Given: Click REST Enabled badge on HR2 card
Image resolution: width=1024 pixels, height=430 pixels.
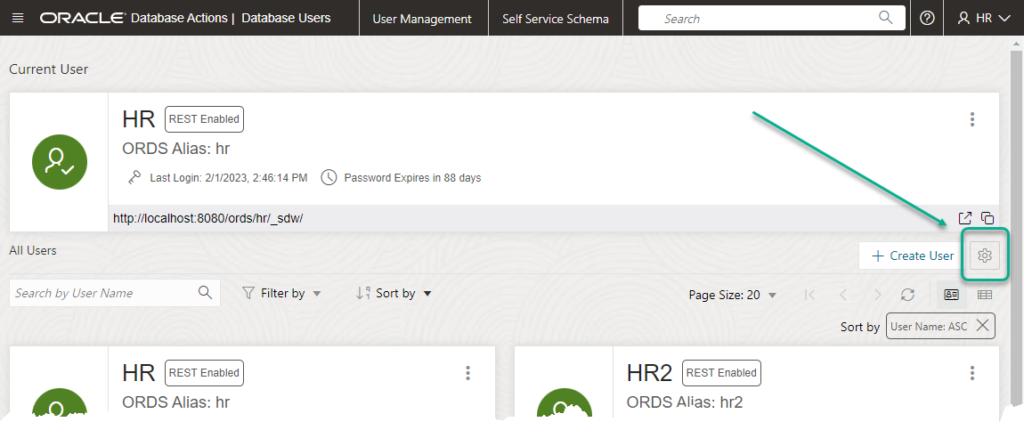Looking at the screenshot, I should (722, 372).
